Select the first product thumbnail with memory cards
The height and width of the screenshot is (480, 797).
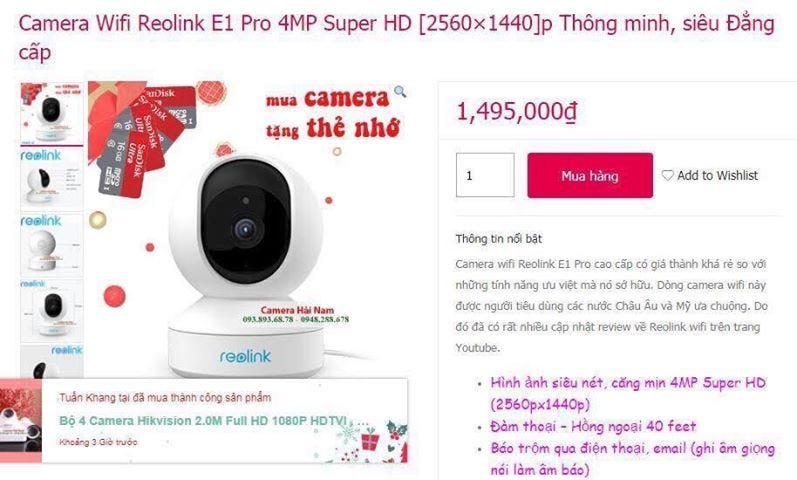pyautogui.click(x=52, y=113)
